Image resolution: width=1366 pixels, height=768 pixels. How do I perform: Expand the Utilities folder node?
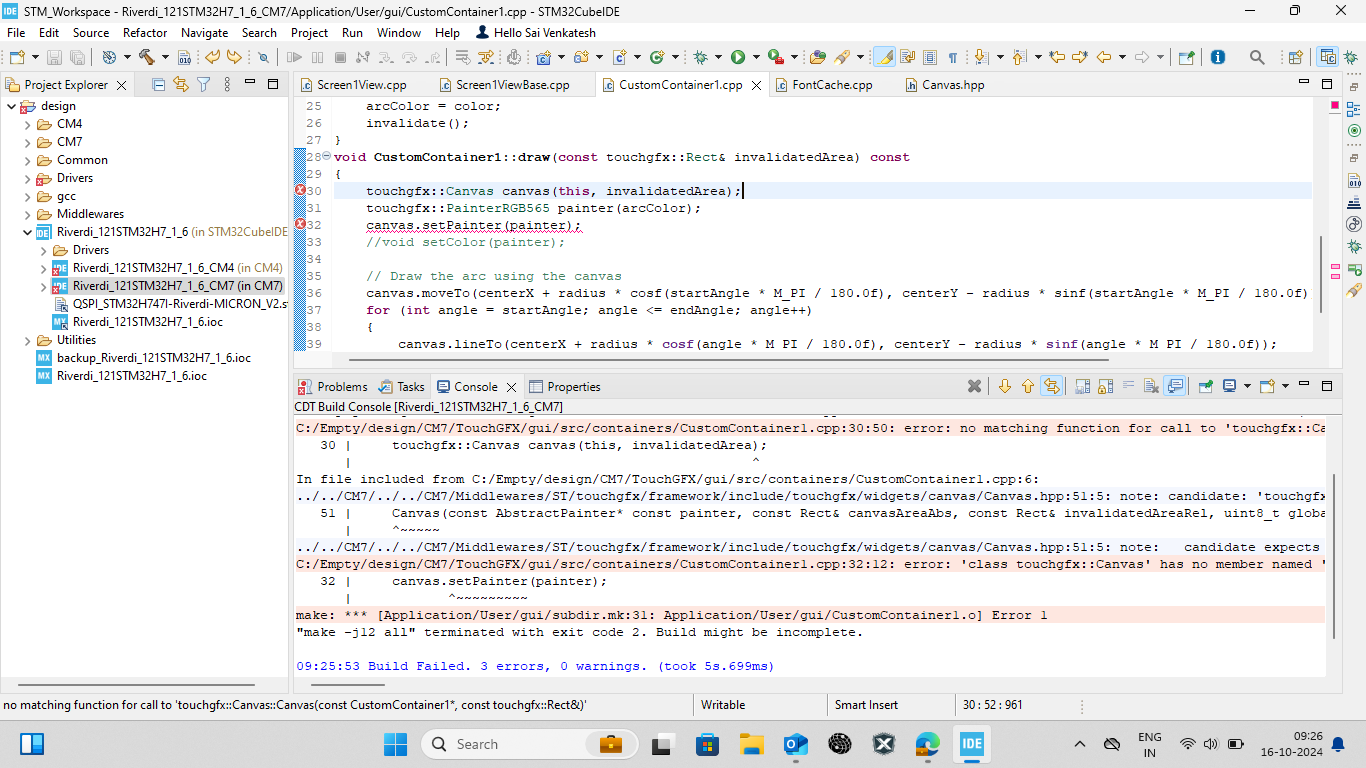28,340
